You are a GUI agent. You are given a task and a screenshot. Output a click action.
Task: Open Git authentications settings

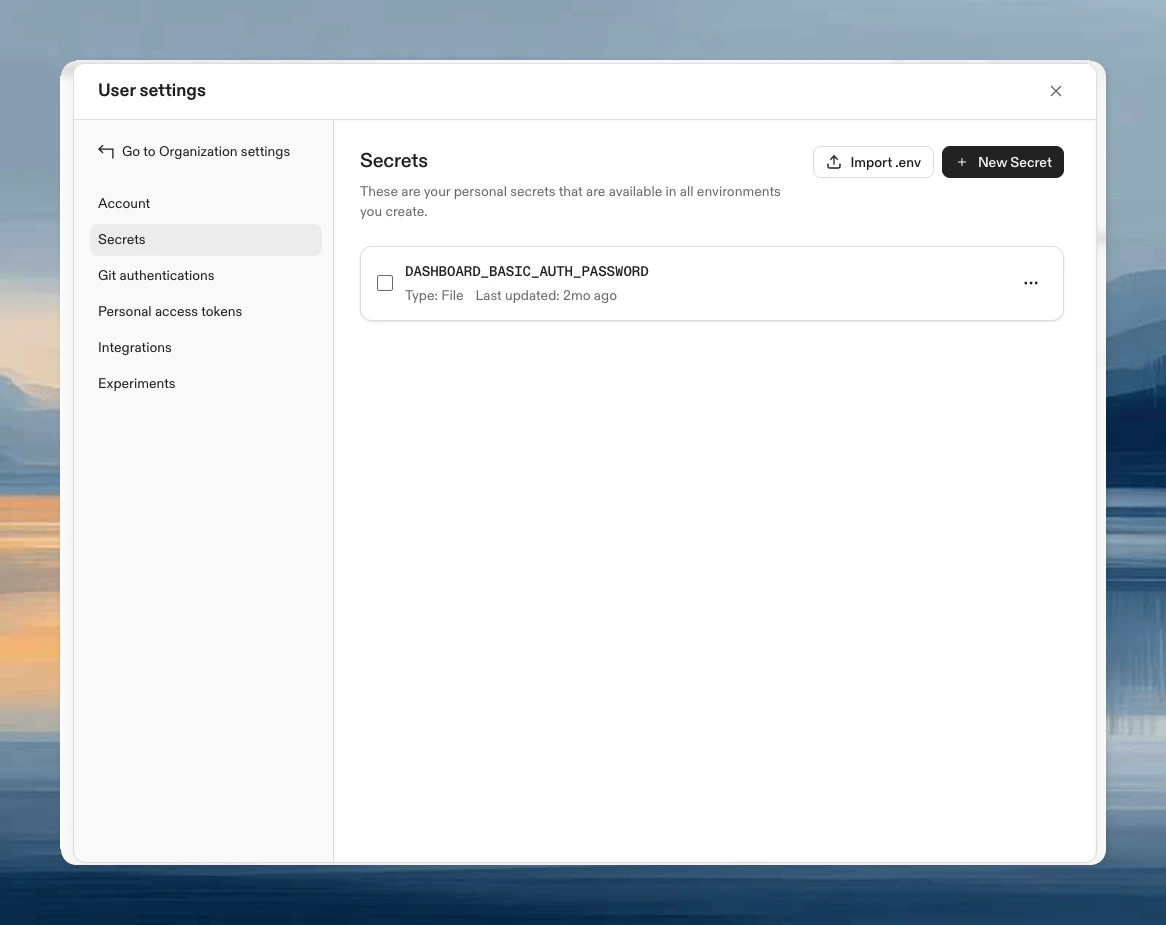(156, 275)
